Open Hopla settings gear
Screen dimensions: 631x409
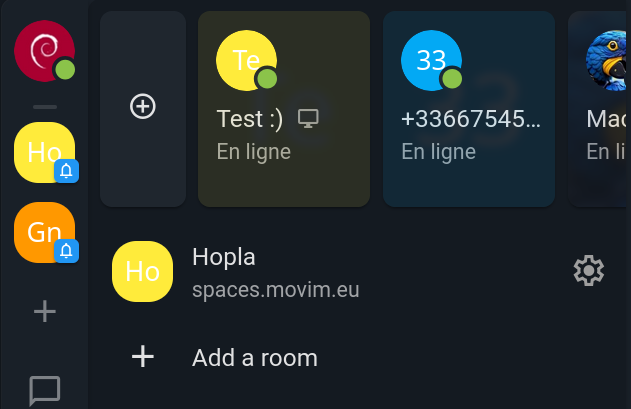[588, 270]
